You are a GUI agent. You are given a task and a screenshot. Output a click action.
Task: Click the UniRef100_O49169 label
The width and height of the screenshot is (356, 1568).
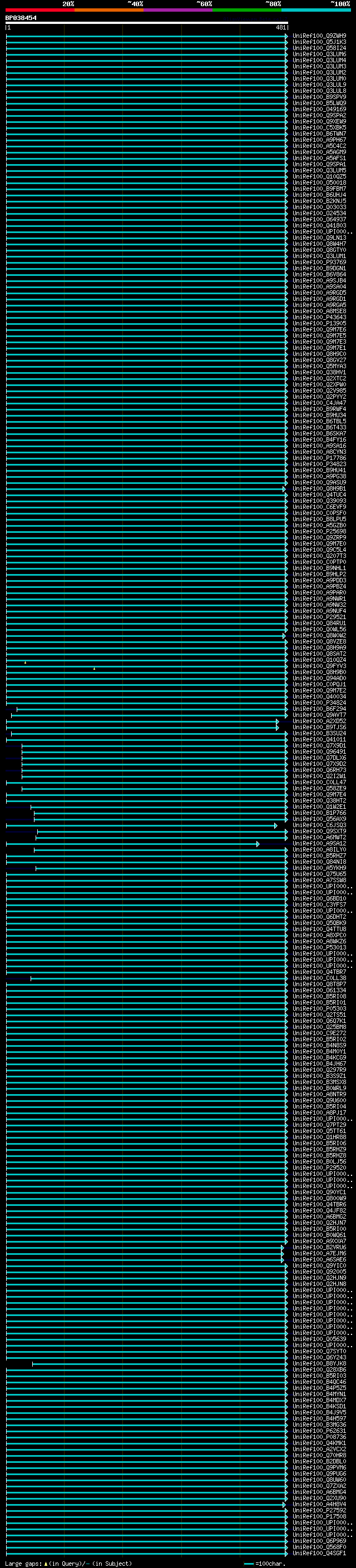319,109
